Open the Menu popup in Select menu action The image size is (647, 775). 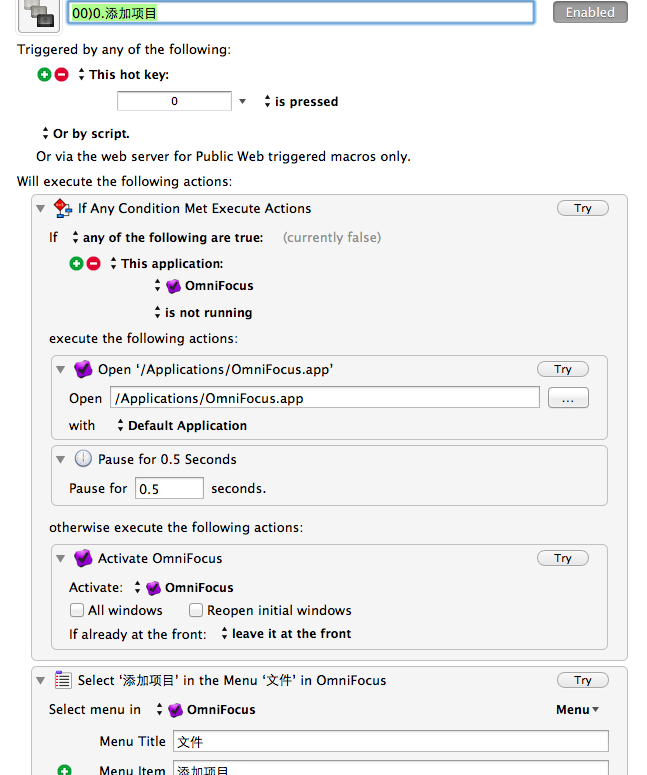point(577,710)
